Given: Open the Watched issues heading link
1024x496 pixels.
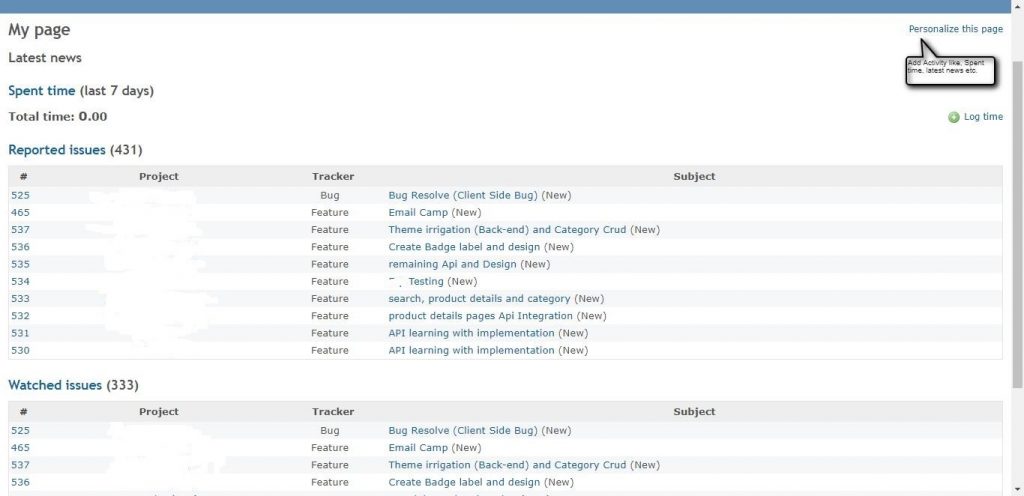Looking at the screenshot, I should [x=55, y=385].
